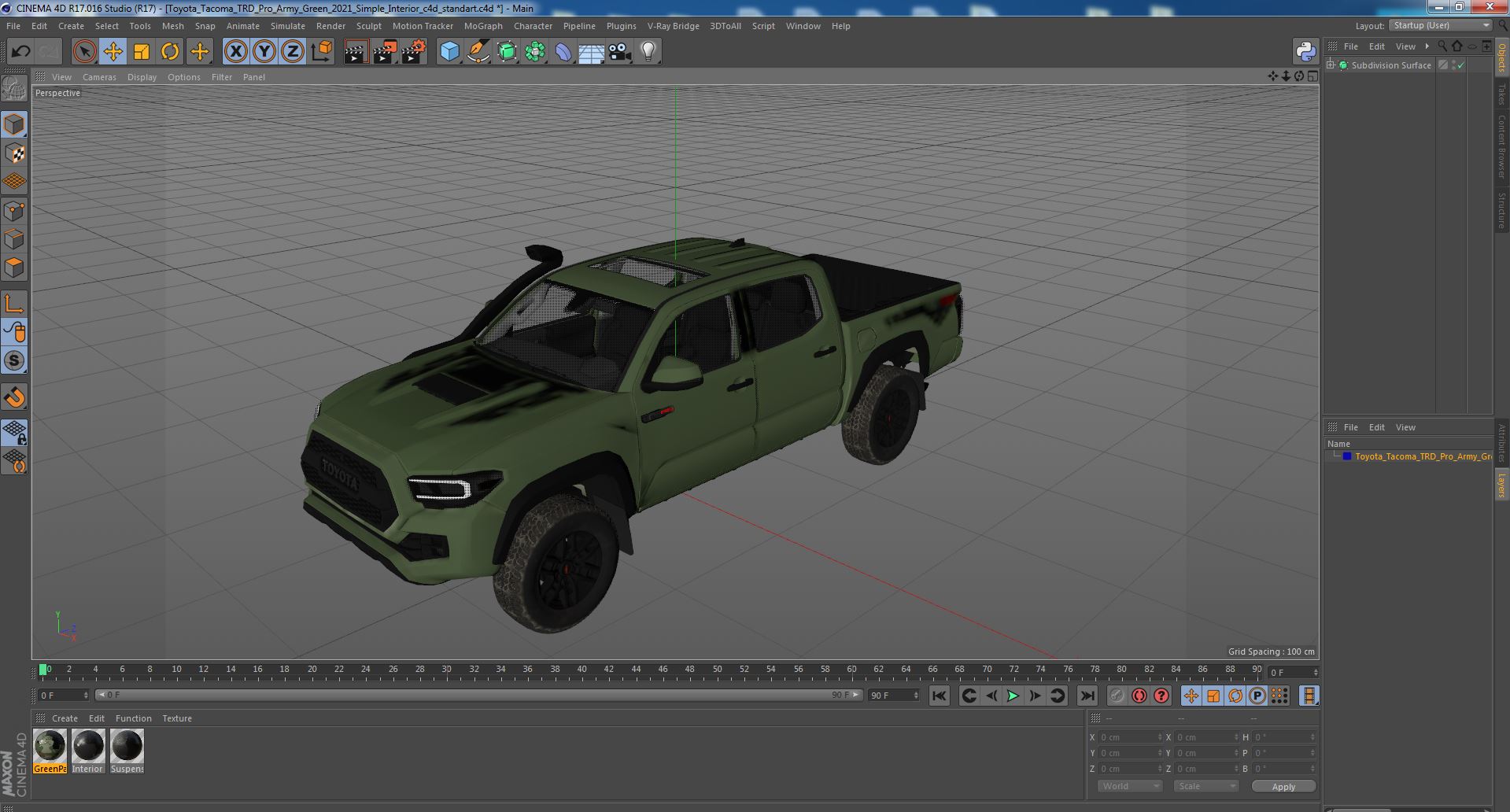This screenshot has height=812, width=1510.
Task: Click the Python script icon
Action: tap(1305, 52)
